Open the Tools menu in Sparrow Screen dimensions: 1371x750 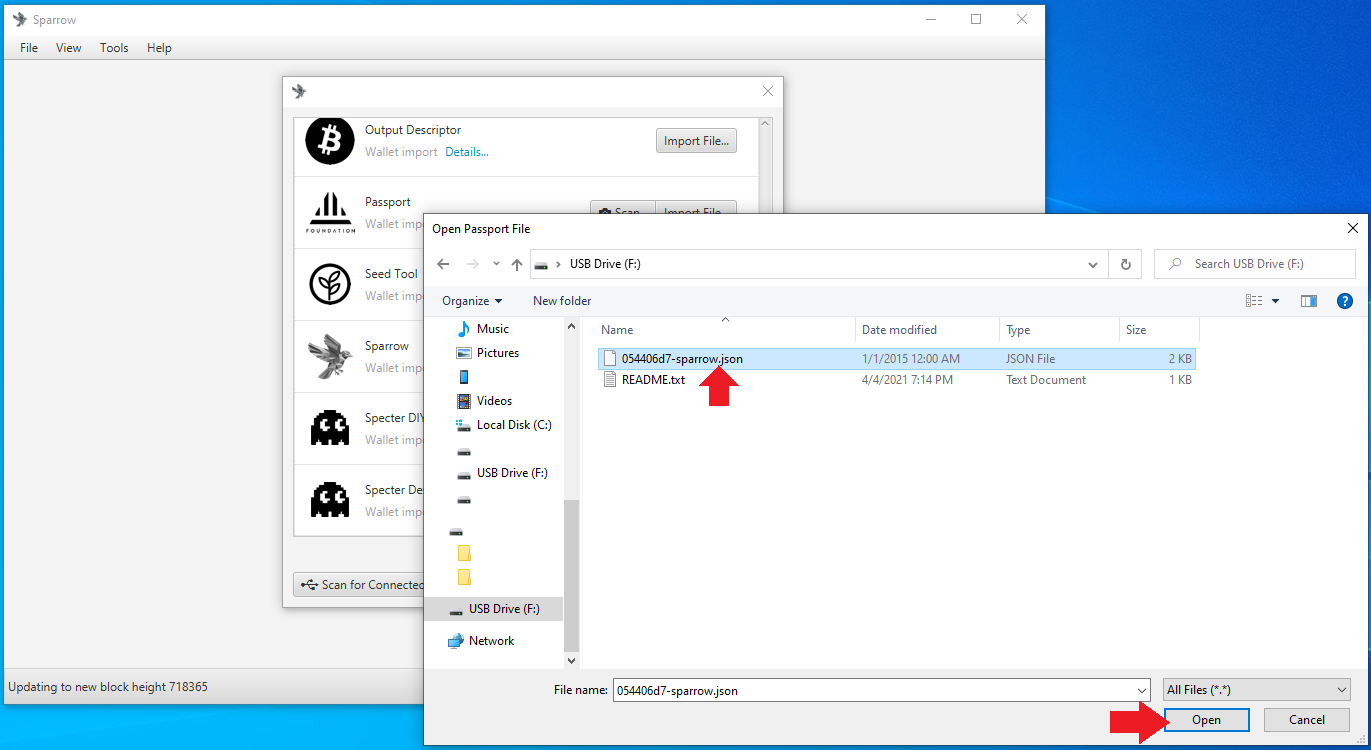pos(114,48)
